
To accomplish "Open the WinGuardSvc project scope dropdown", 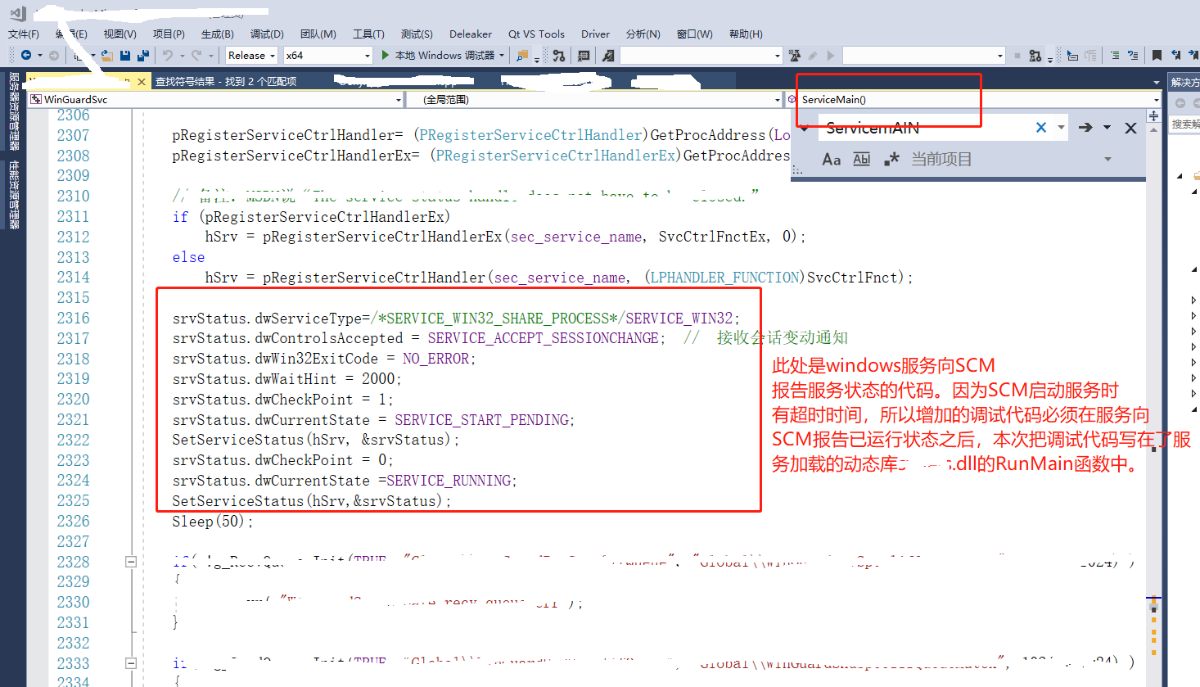I will coord(216,100).
